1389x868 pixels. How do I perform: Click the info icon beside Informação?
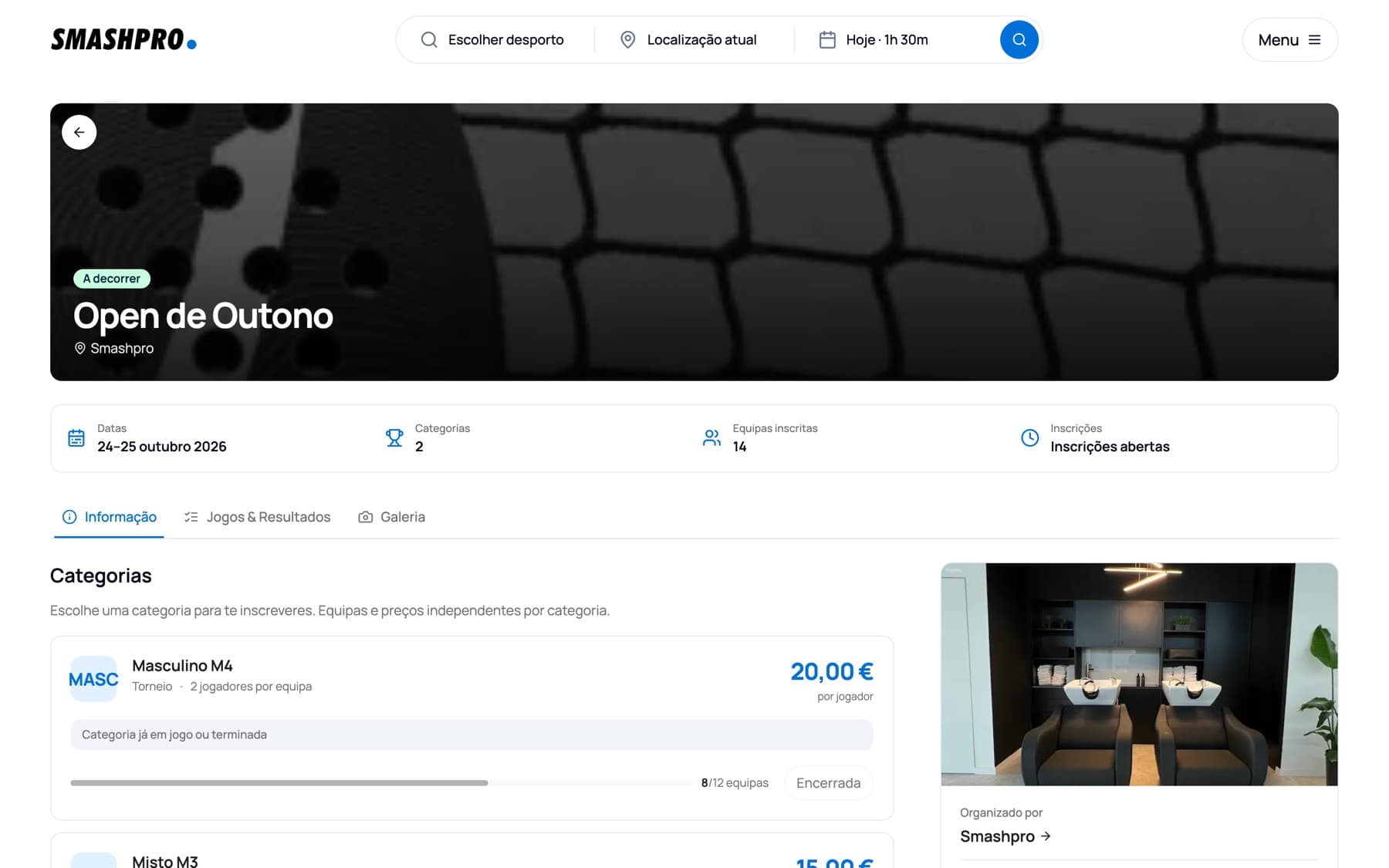pyautogui.click(x=69, y=517)
